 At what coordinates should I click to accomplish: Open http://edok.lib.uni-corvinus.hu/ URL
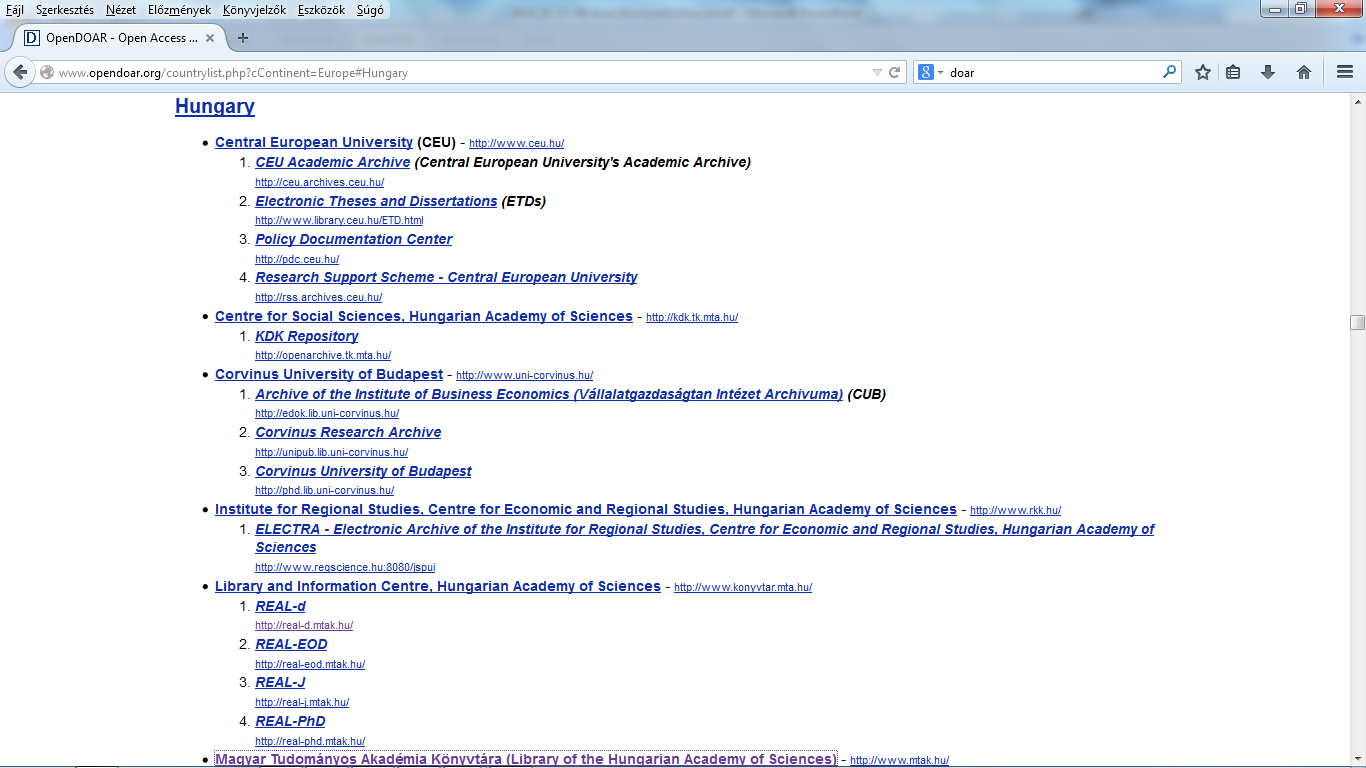327,413
